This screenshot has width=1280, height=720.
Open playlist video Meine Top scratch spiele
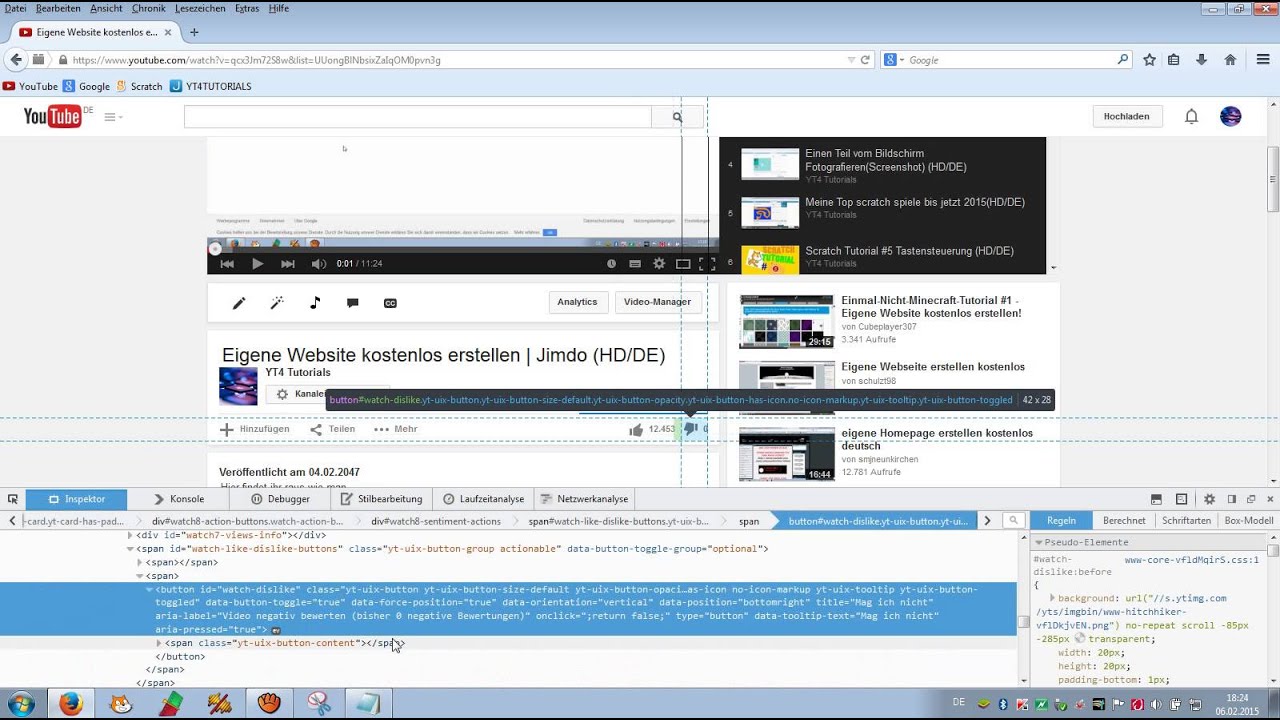[x=915, y=202]
